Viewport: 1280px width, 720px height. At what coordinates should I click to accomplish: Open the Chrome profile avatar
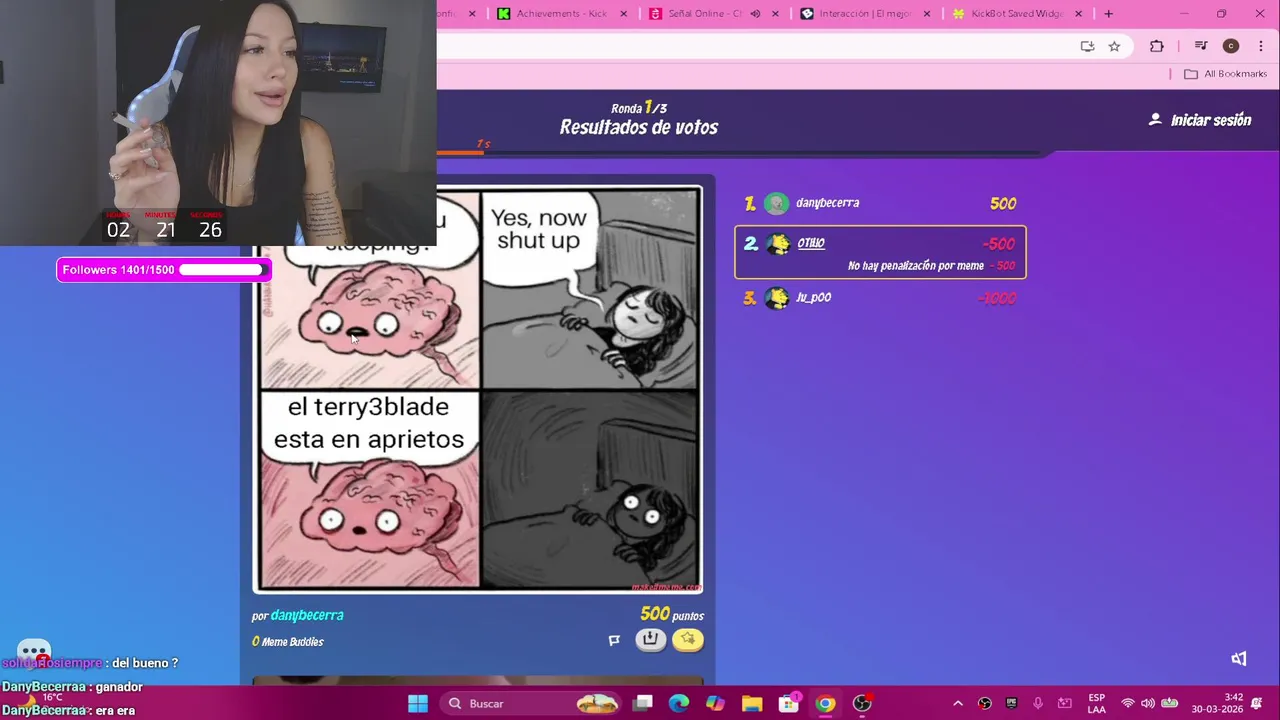[x=1231, y=46]
